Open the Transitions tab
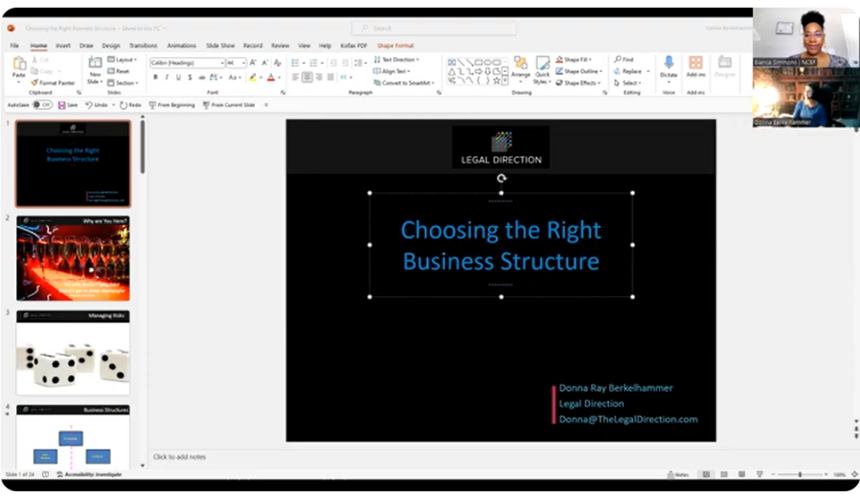 pyautogui.click(x=143, y=46)
